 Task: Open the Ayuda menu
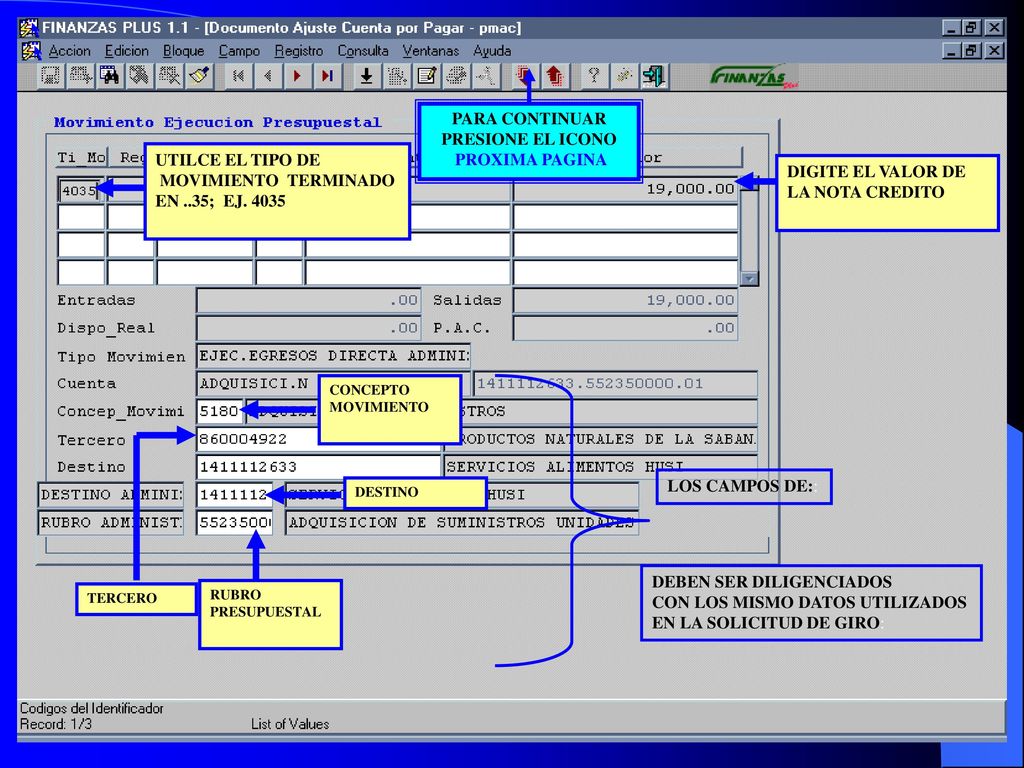click(x=492, y=51)
